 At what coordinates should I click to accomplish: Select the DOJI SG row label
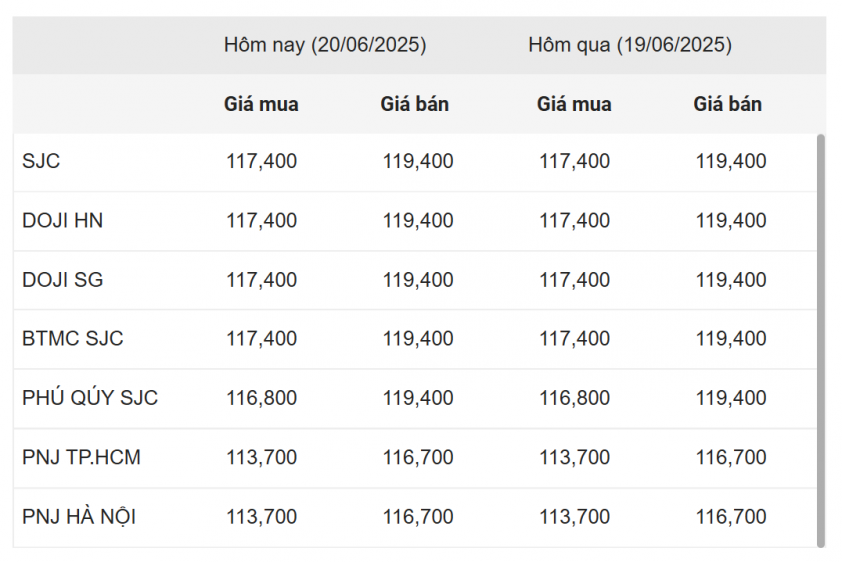[x=62, y=280]
